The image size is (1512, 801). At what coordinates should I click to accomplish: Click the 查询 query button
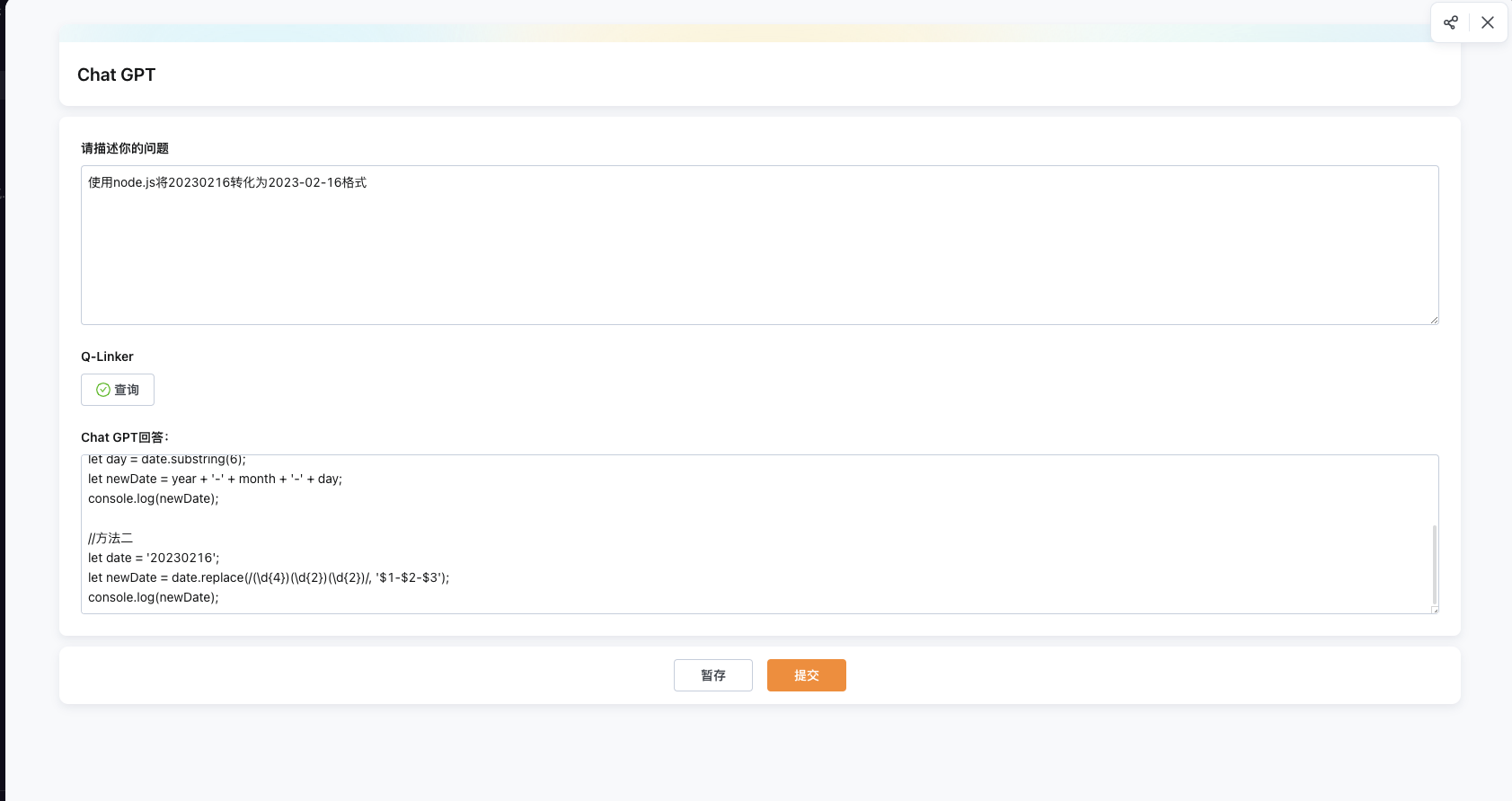coord(118,390)
